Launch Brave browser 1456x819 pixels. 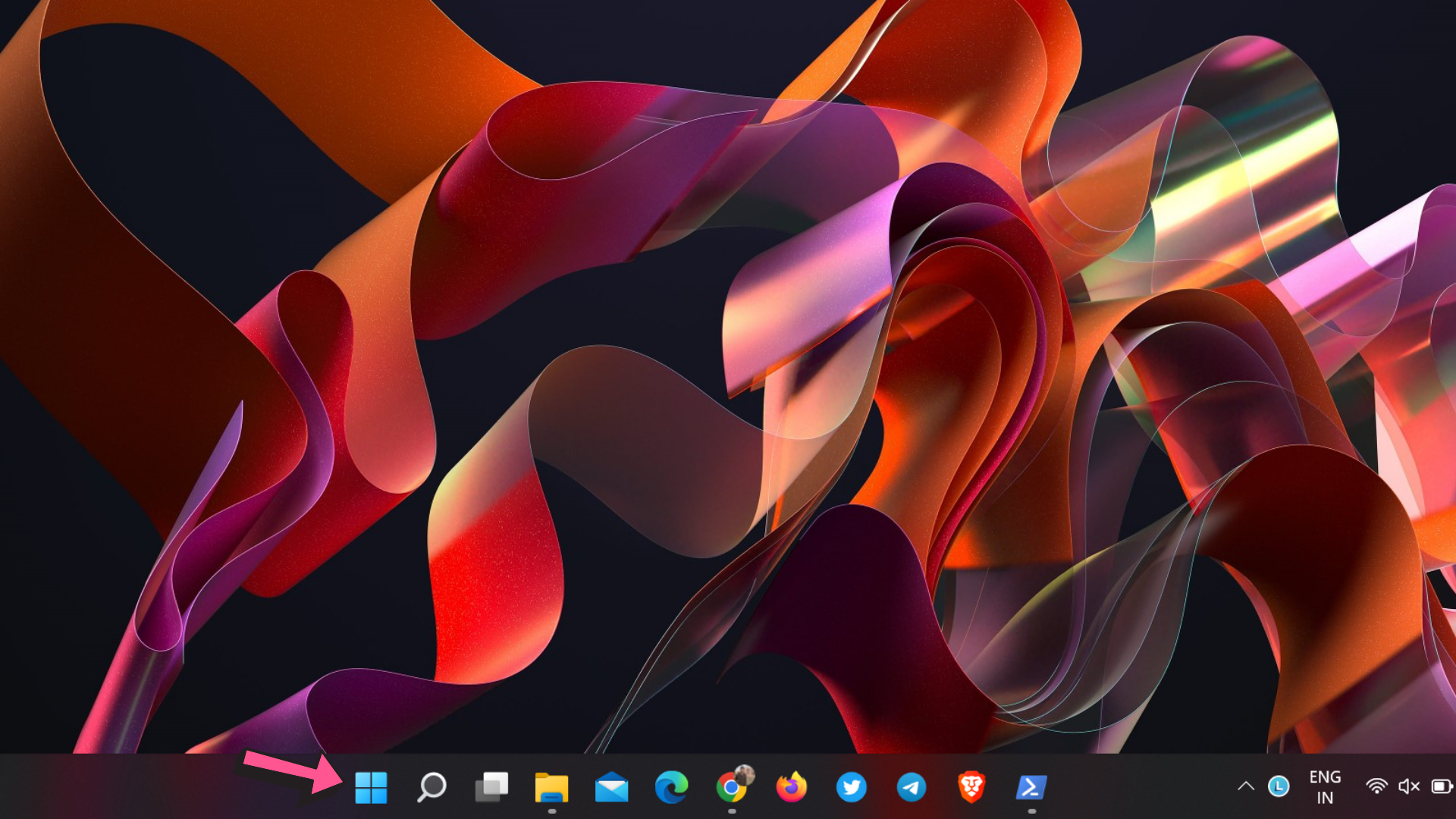tap(971, 787)
